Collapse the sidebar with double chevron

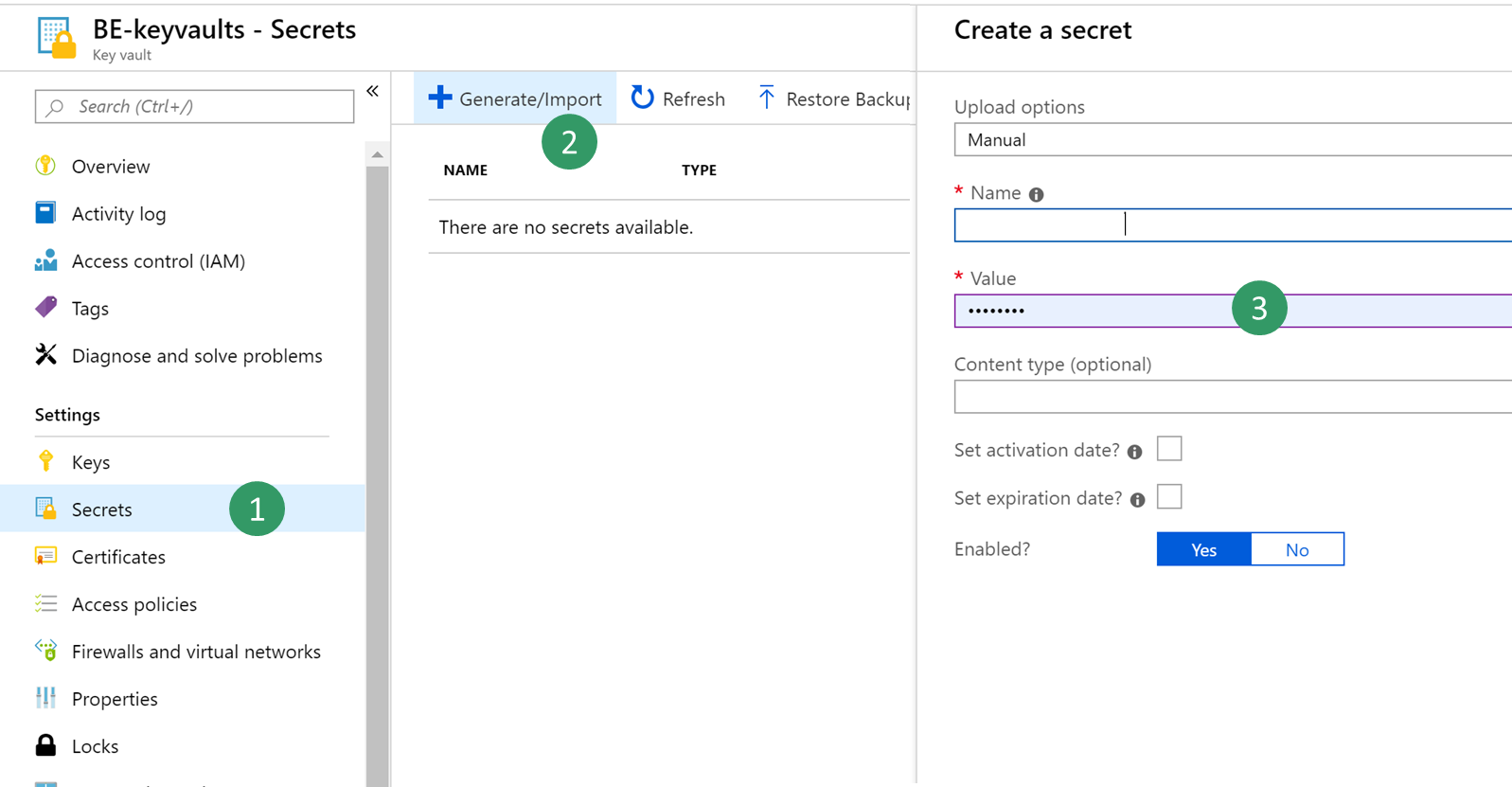point(373,92)
